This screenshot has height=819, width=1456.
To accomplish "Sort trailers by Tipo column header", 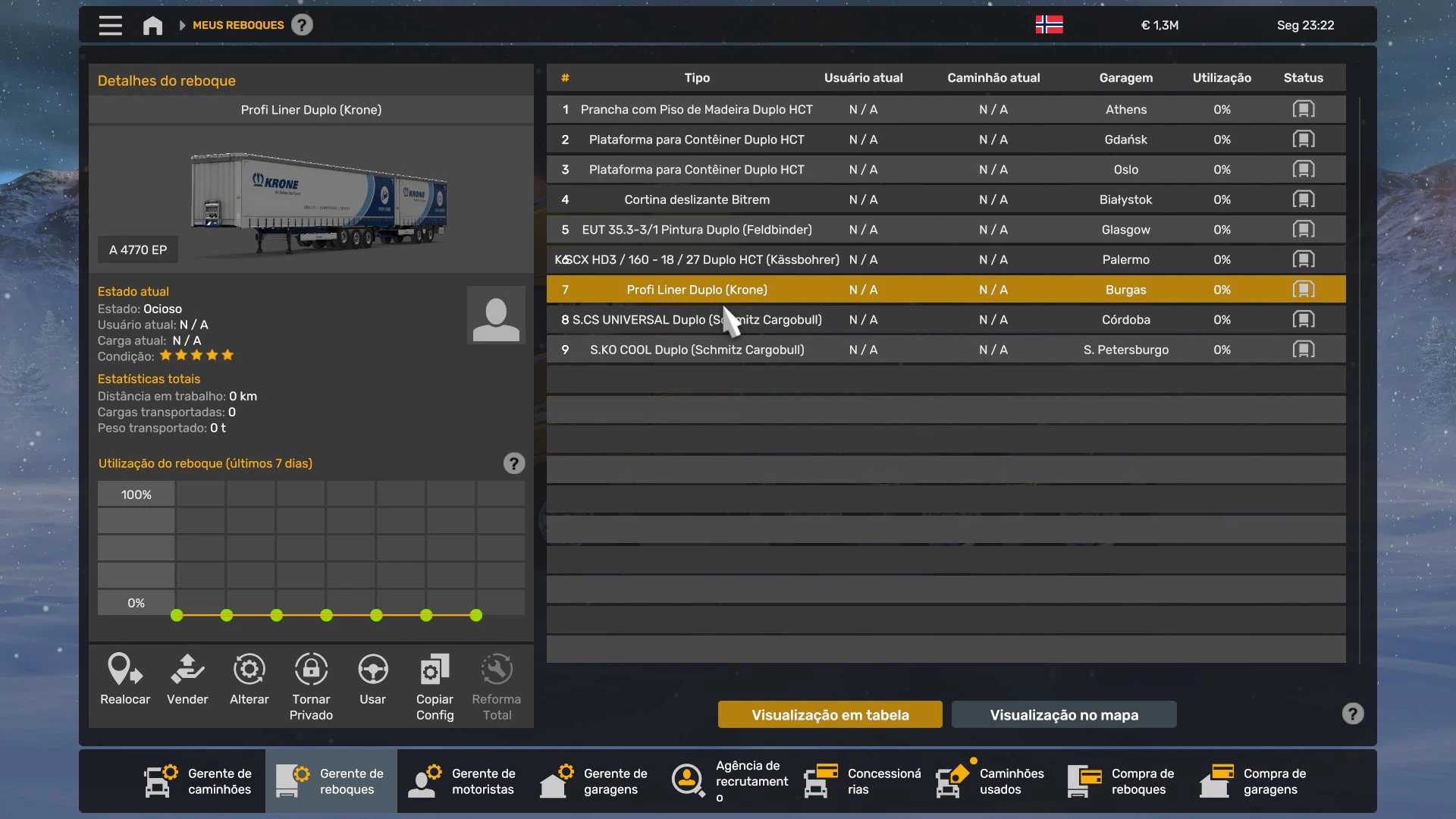I will click(696, 77).
